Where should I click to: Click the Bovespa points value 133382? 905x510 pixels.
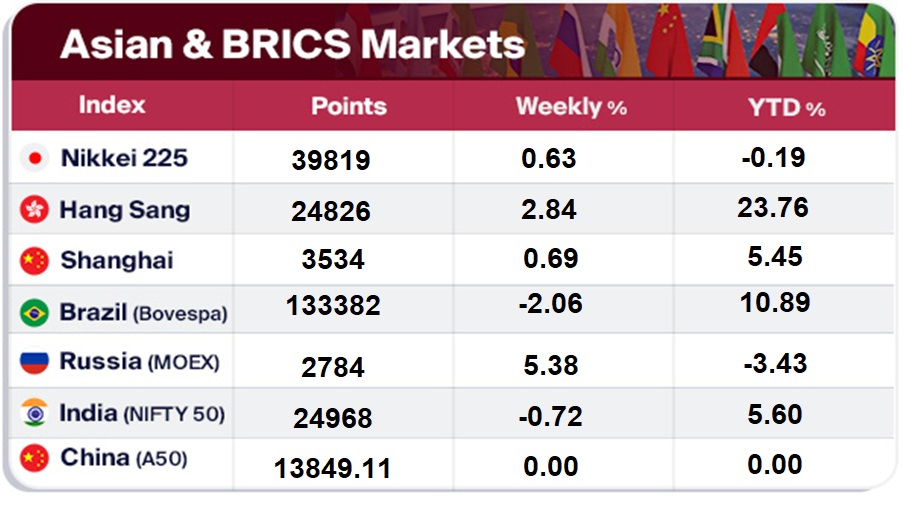click(333, 306)
